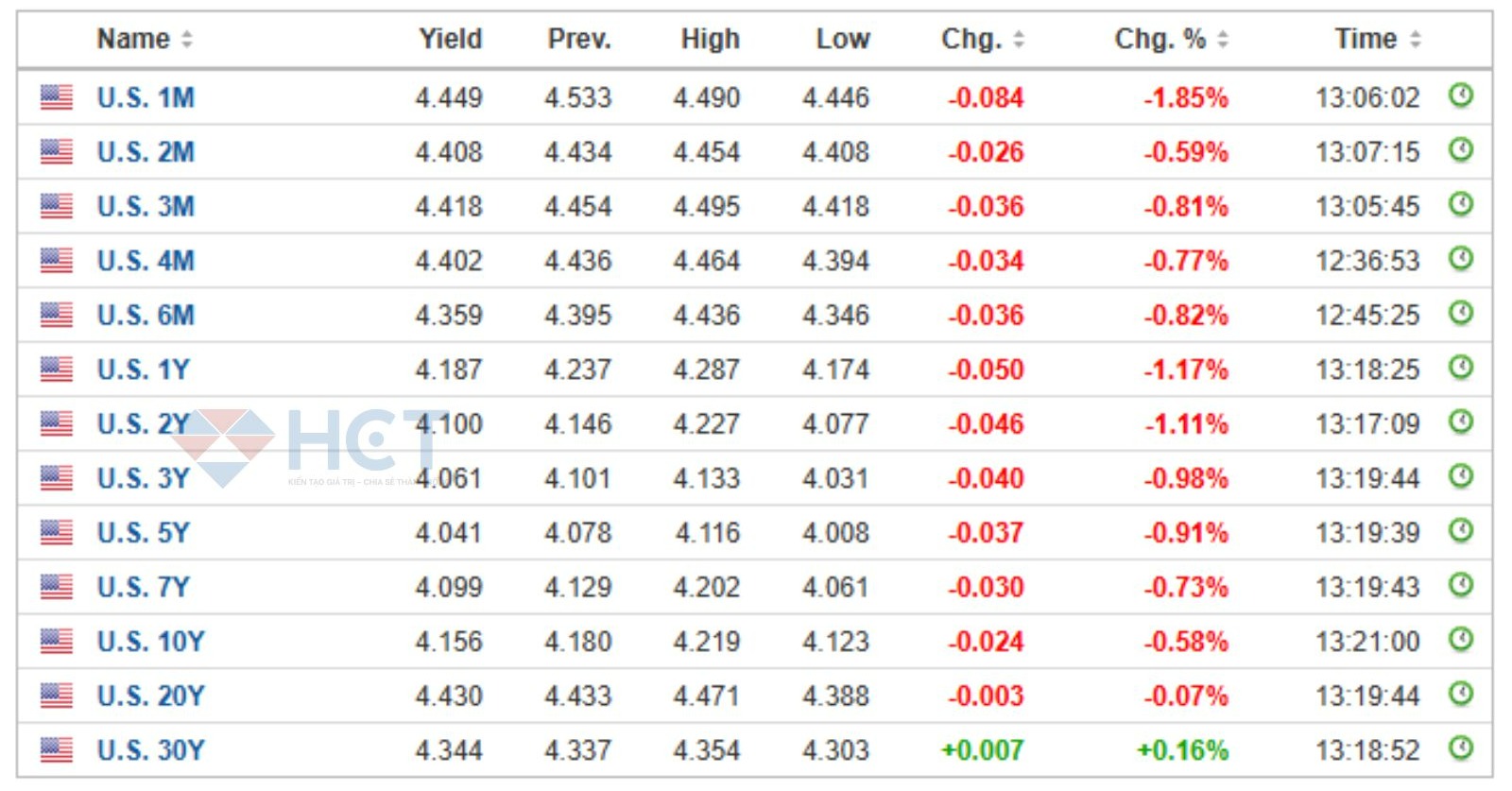The width and height of the screenshot is (1512, 791).
Task: Click the US flag icon beside U.S. 5Y
Action: [x=57, y=532]
